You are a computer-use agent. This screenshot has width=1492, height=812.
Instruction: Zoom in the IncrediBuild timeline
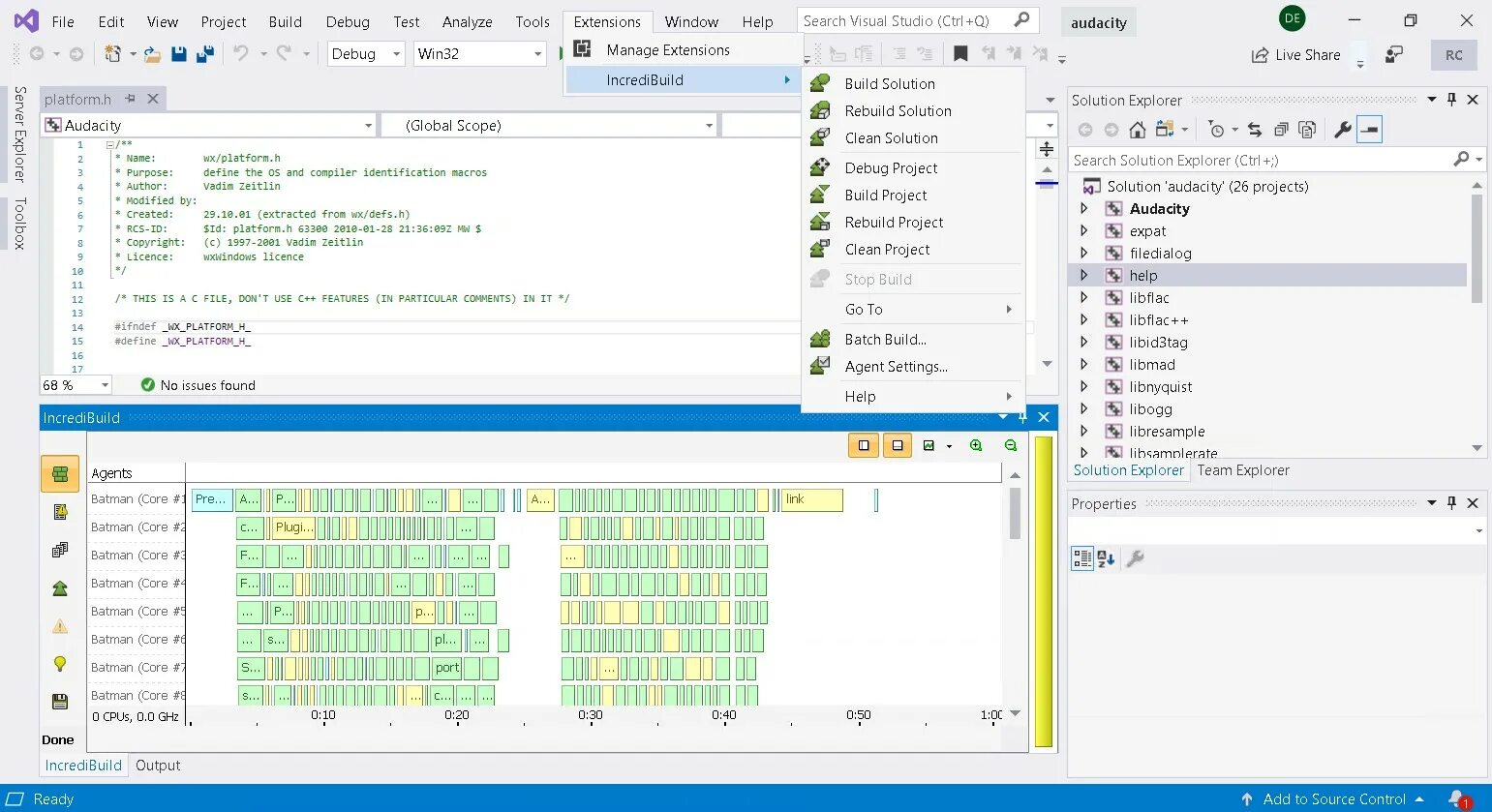976,445
